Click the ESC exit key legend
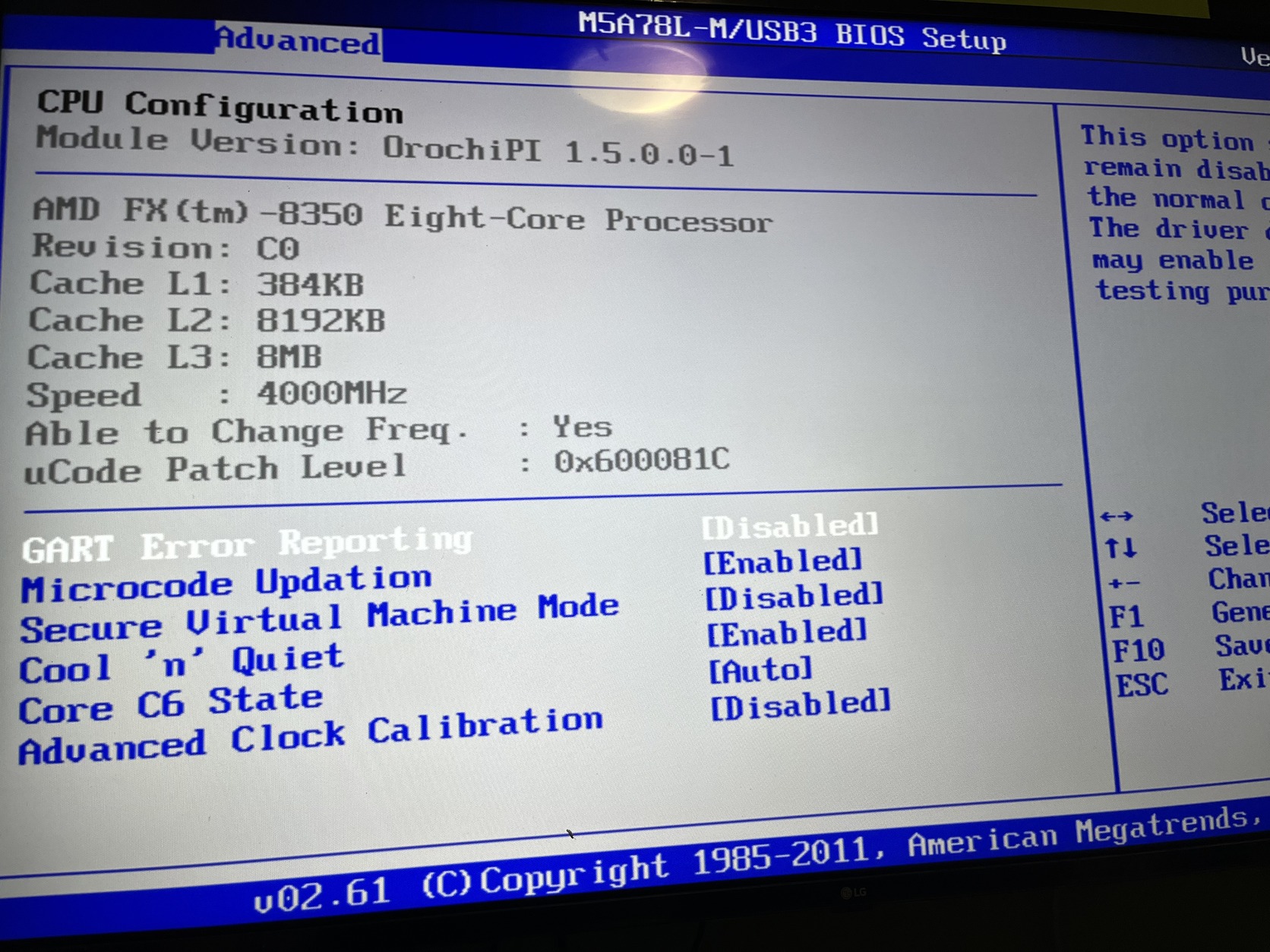This screenshot has width=1270, height=952. (x=1142, y=685)
